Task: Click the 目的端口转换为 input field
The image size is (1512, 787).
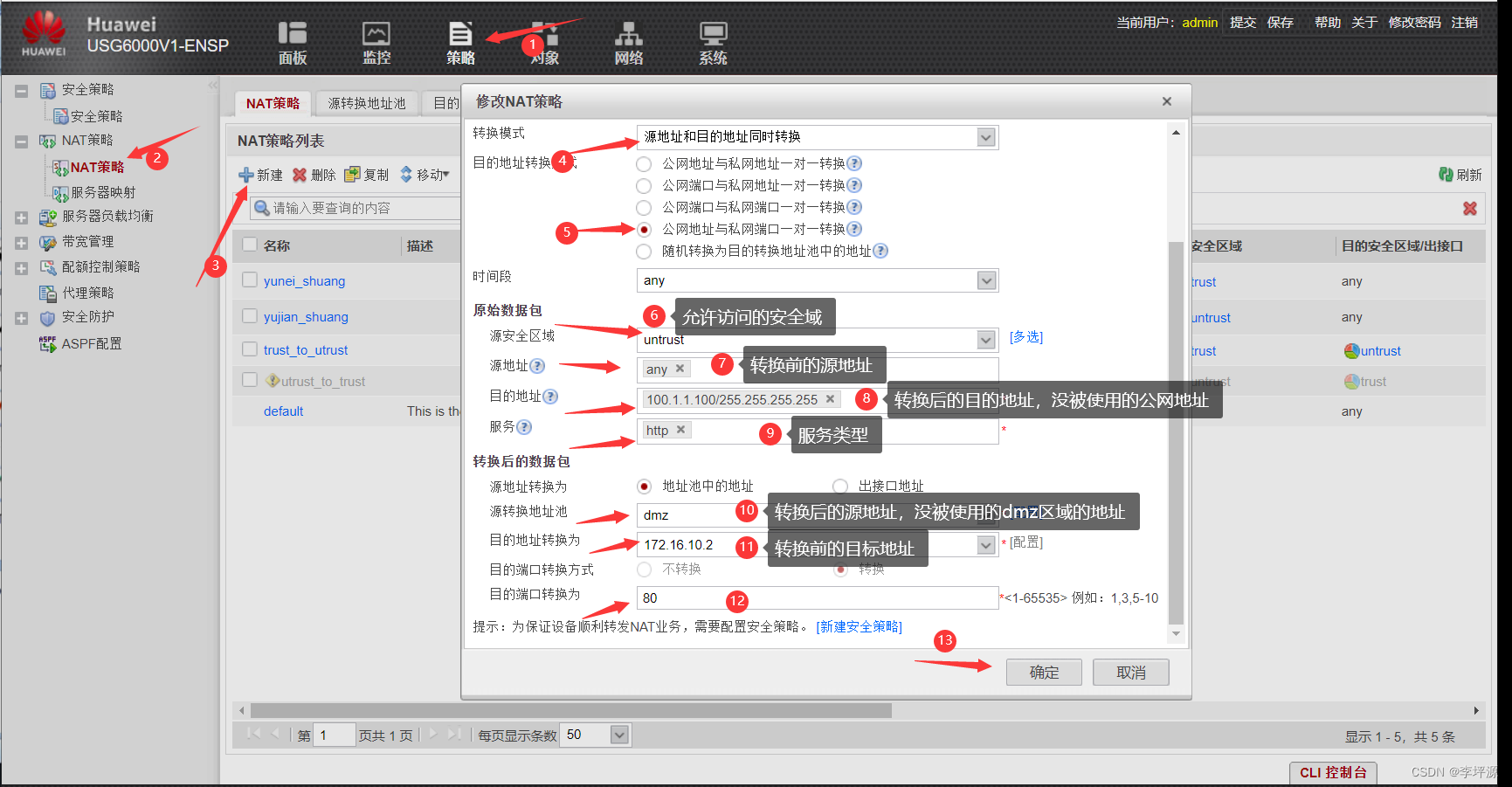Action: click(x=818, y=597)
